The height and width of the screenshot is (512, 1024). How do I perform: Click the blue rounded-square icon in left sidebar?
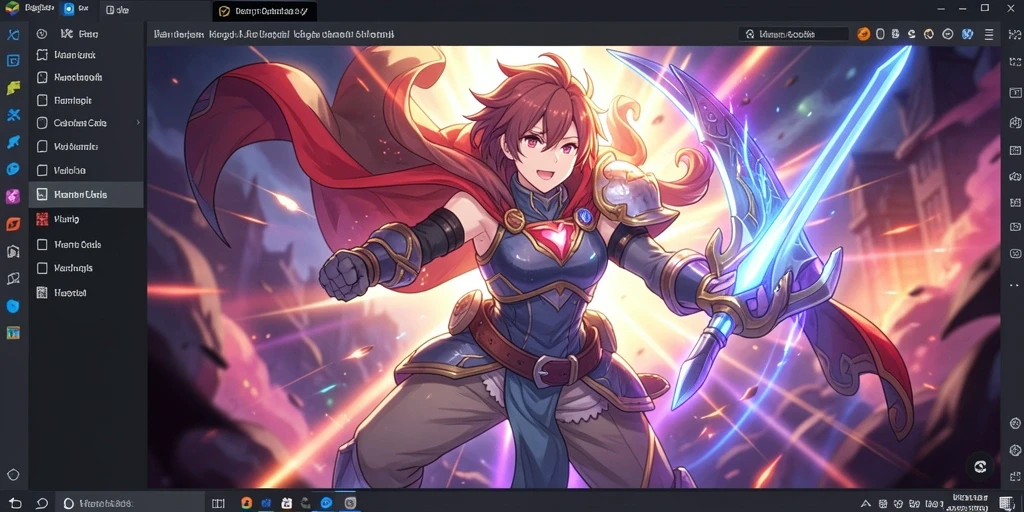(x=12, y=61)
